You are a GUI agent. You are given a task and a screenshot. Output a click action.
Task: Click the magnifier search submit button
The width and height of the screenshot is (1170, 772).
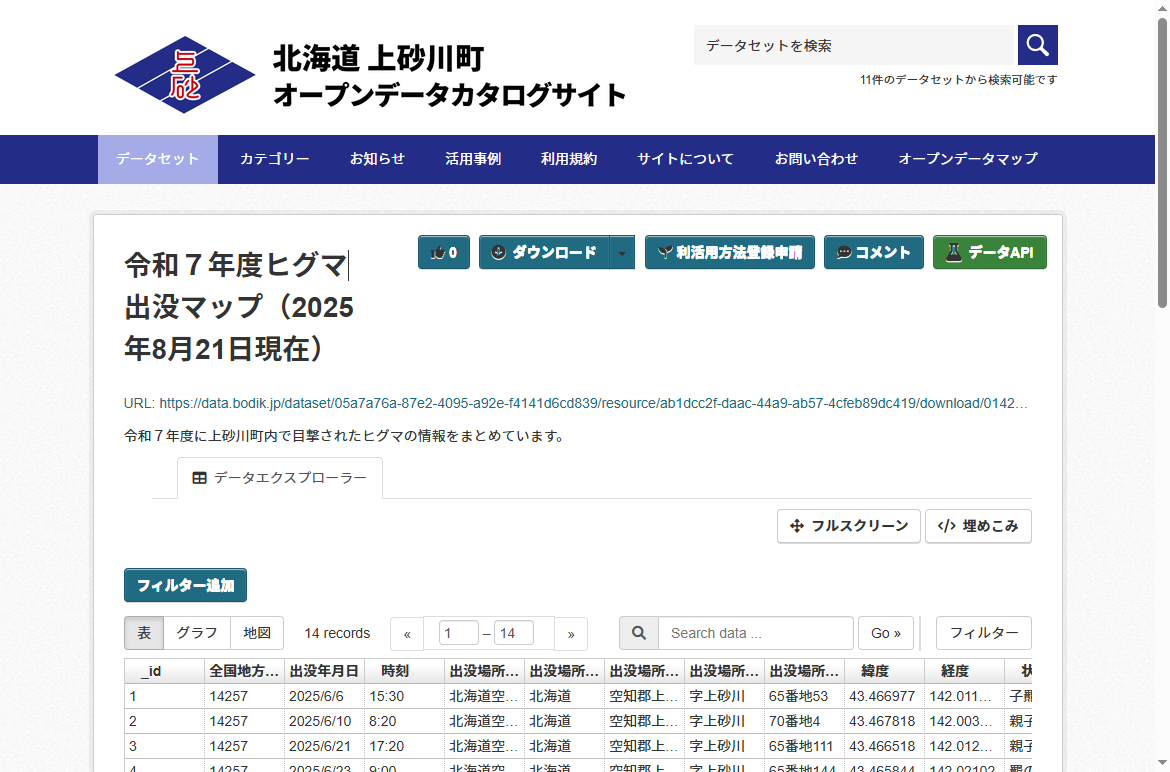click(1037, 45)
